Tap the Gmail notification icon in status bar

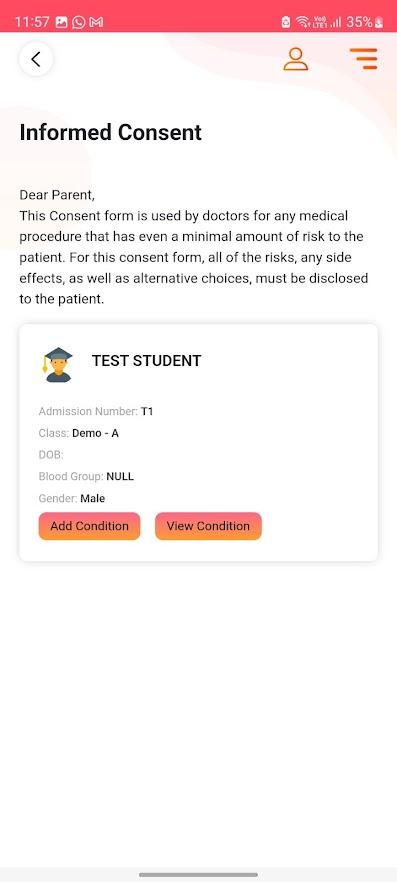(x=97, y=22)
